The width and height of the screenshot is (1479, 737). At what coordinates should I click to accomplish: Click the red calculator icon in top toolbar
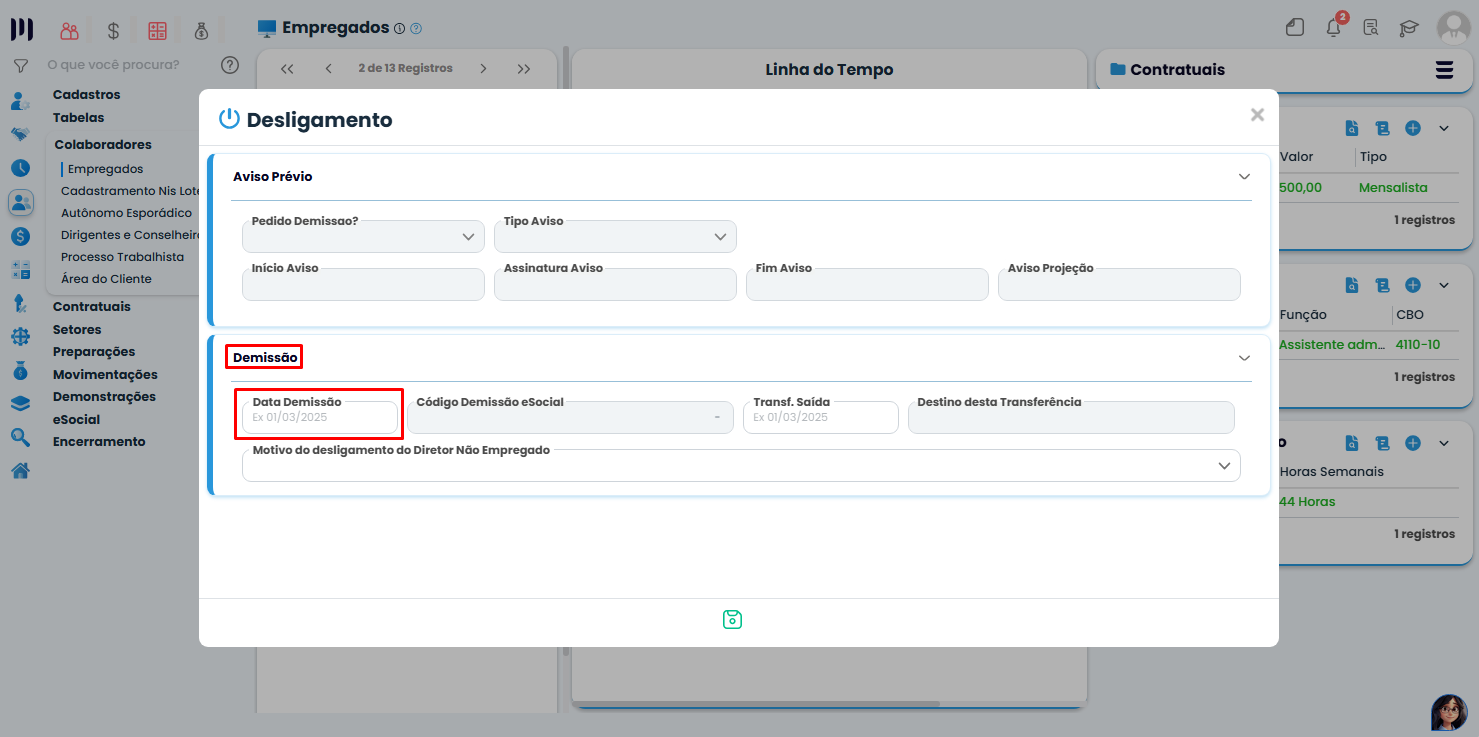tap(157, 30)
